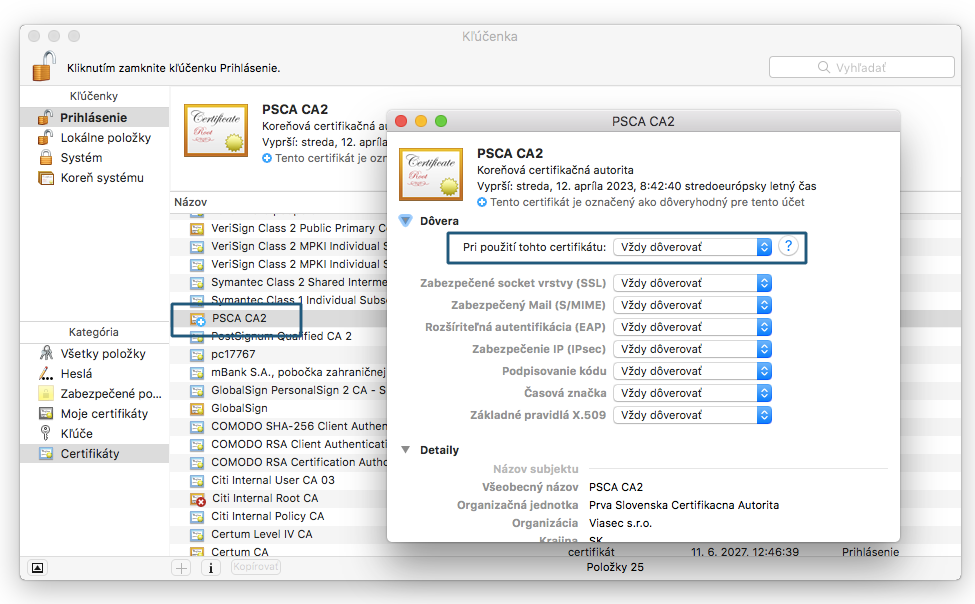
Task: Open the Zabezpečené socket vrstvy (SSL) dropdown
Action: [693, 283]
